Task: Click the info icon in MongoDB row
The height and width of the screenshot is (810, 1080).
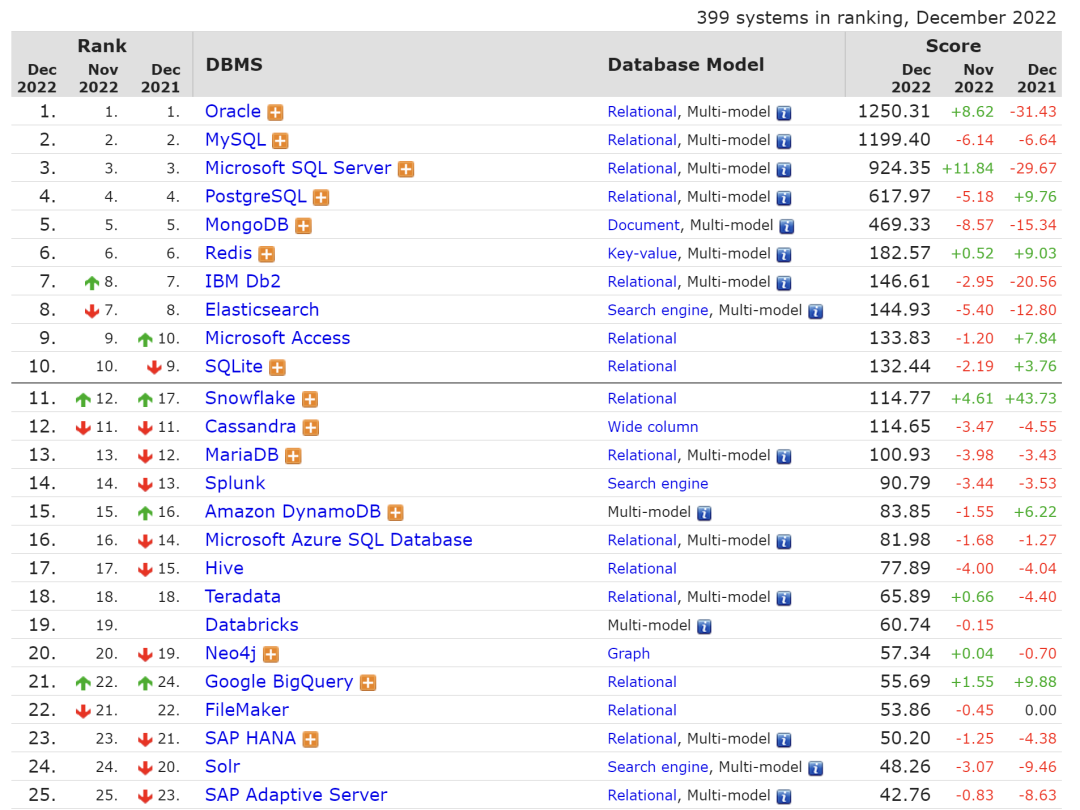Action: (787, 226)
